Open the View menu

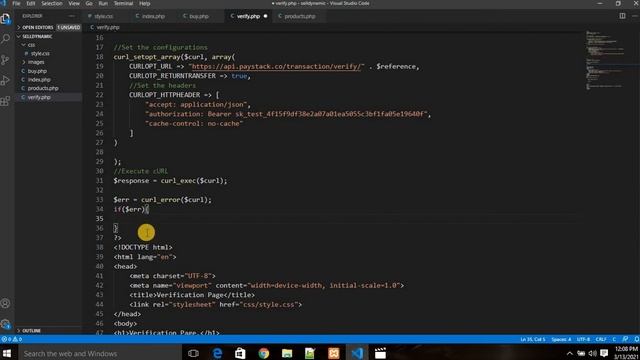pyautogui.click(x=74, y=3)
